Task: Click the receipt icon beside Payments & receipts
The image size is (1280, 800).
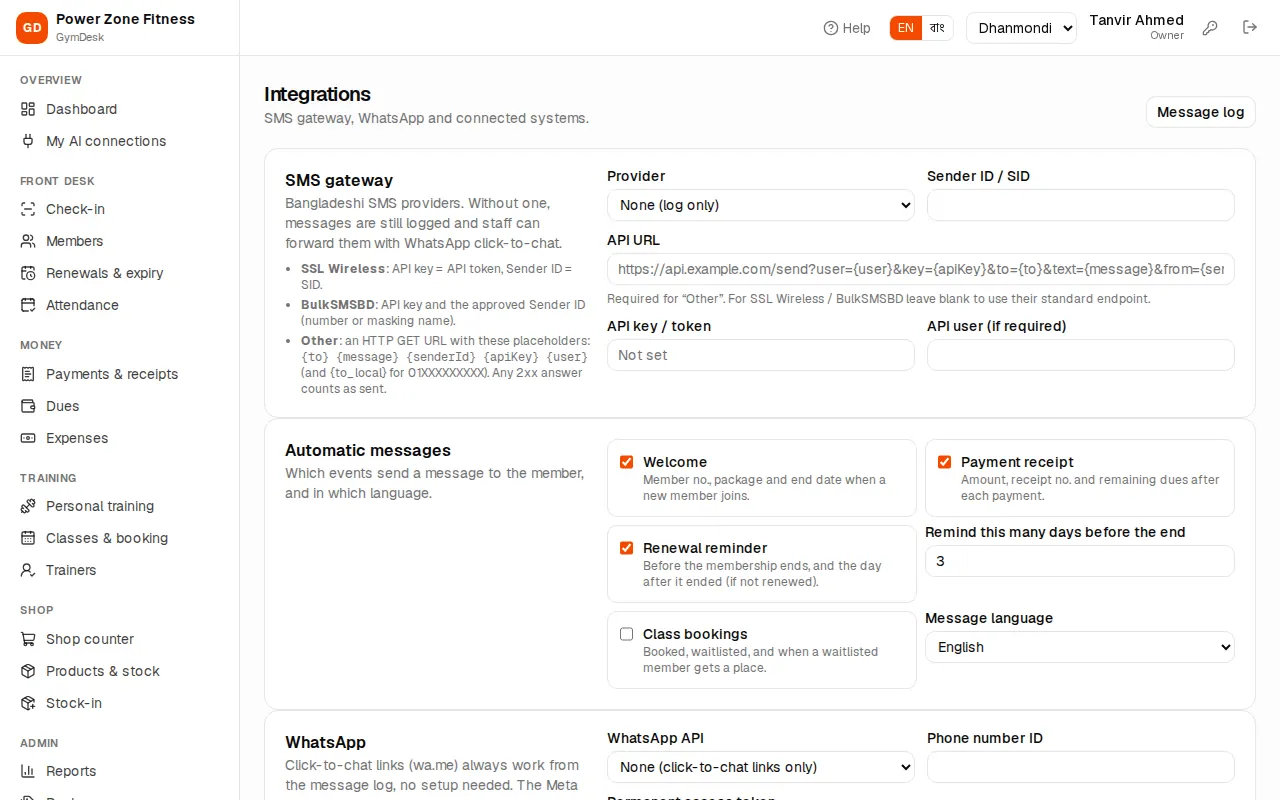Action: (x=28, y=374)
